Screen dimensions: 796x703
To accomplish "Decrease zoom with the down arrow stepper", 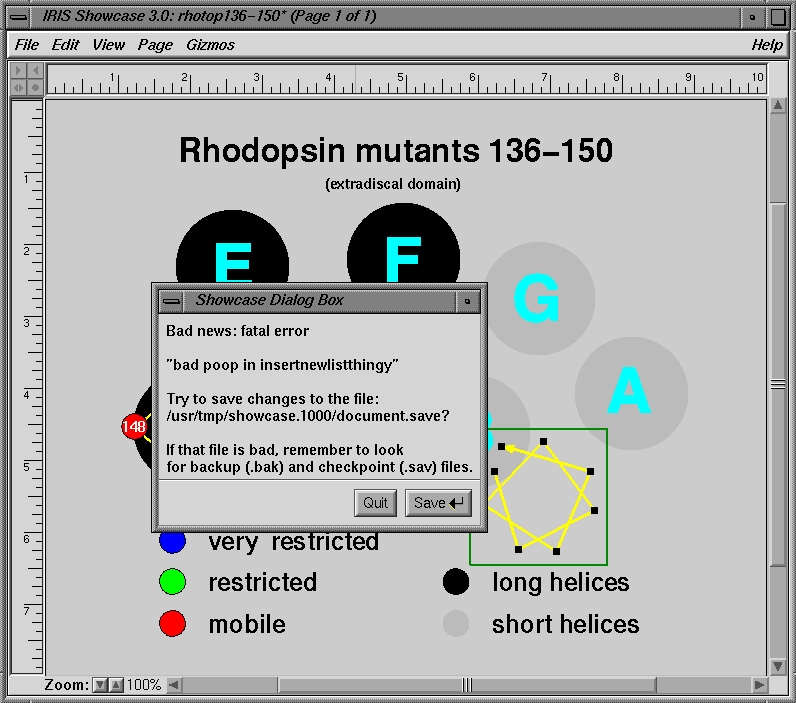I will point(100,685).
